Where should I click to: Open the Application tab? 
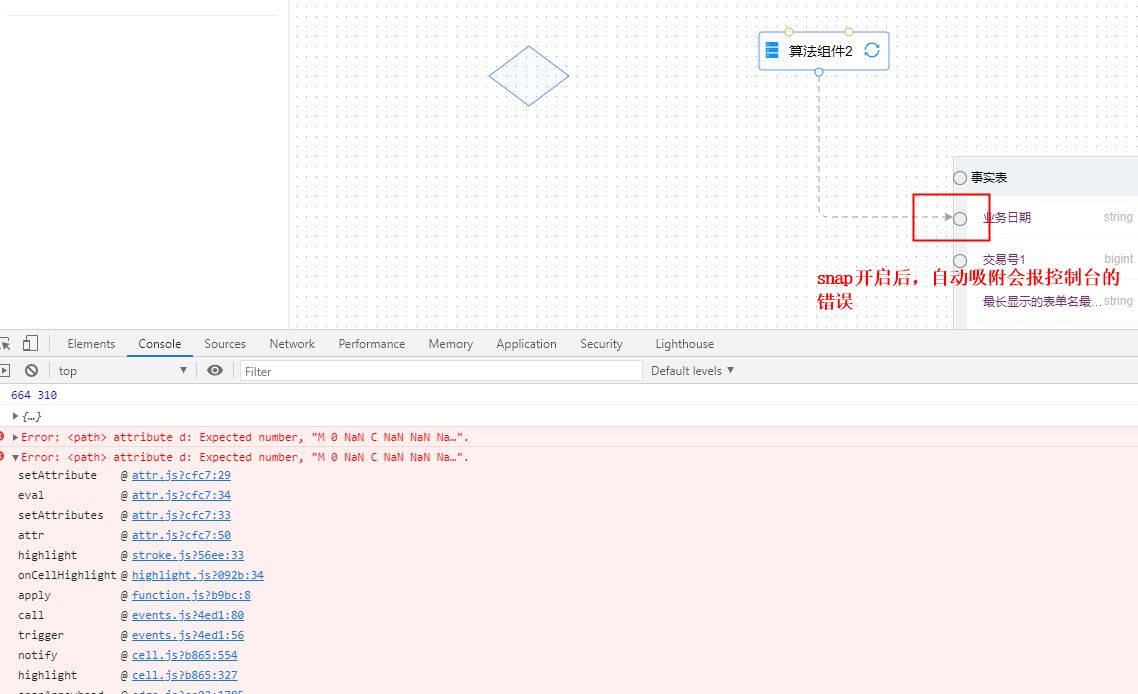coord(526,344)
